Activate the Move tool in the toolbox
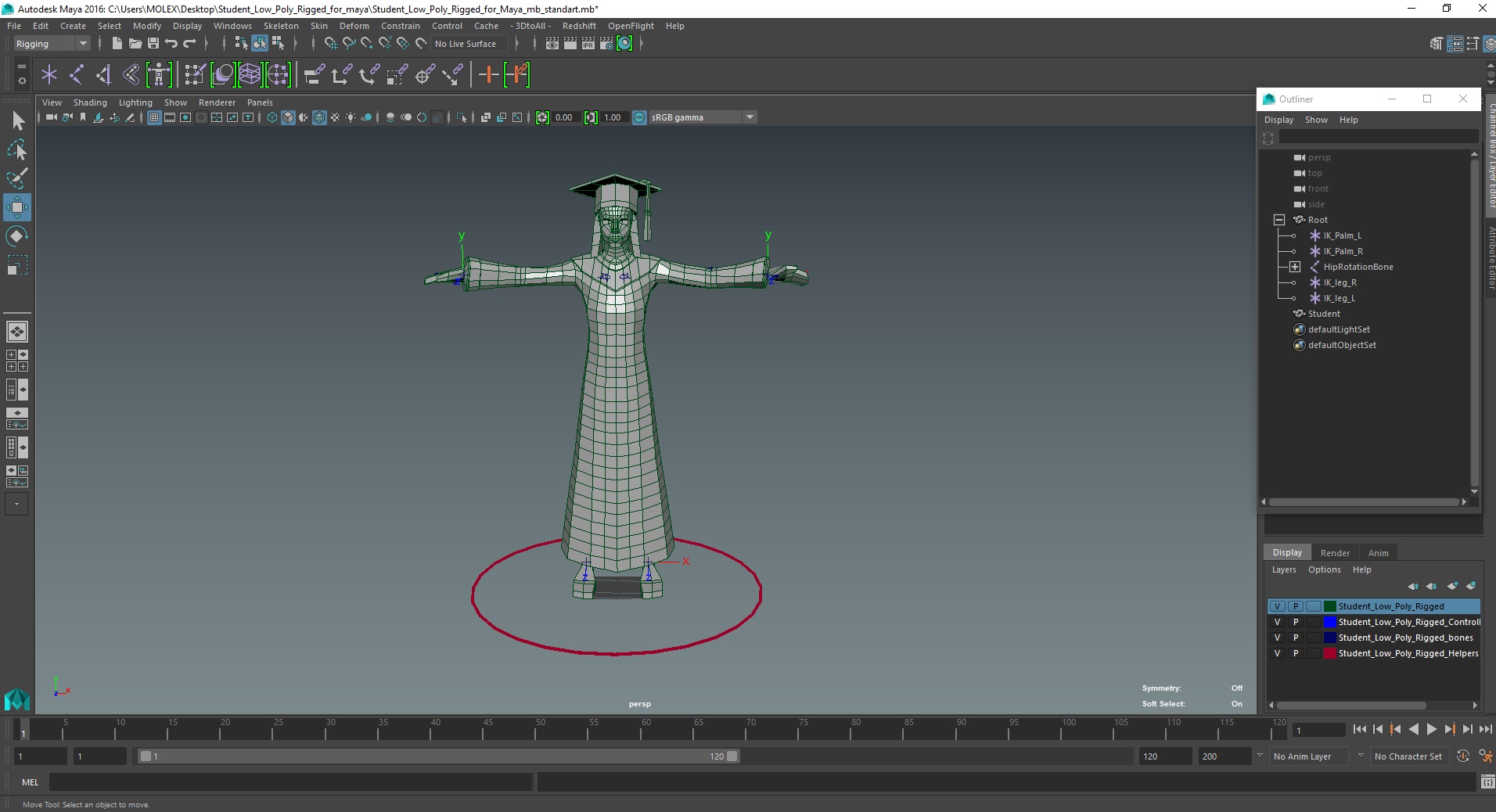1496x812 pixels. (17, 207)
